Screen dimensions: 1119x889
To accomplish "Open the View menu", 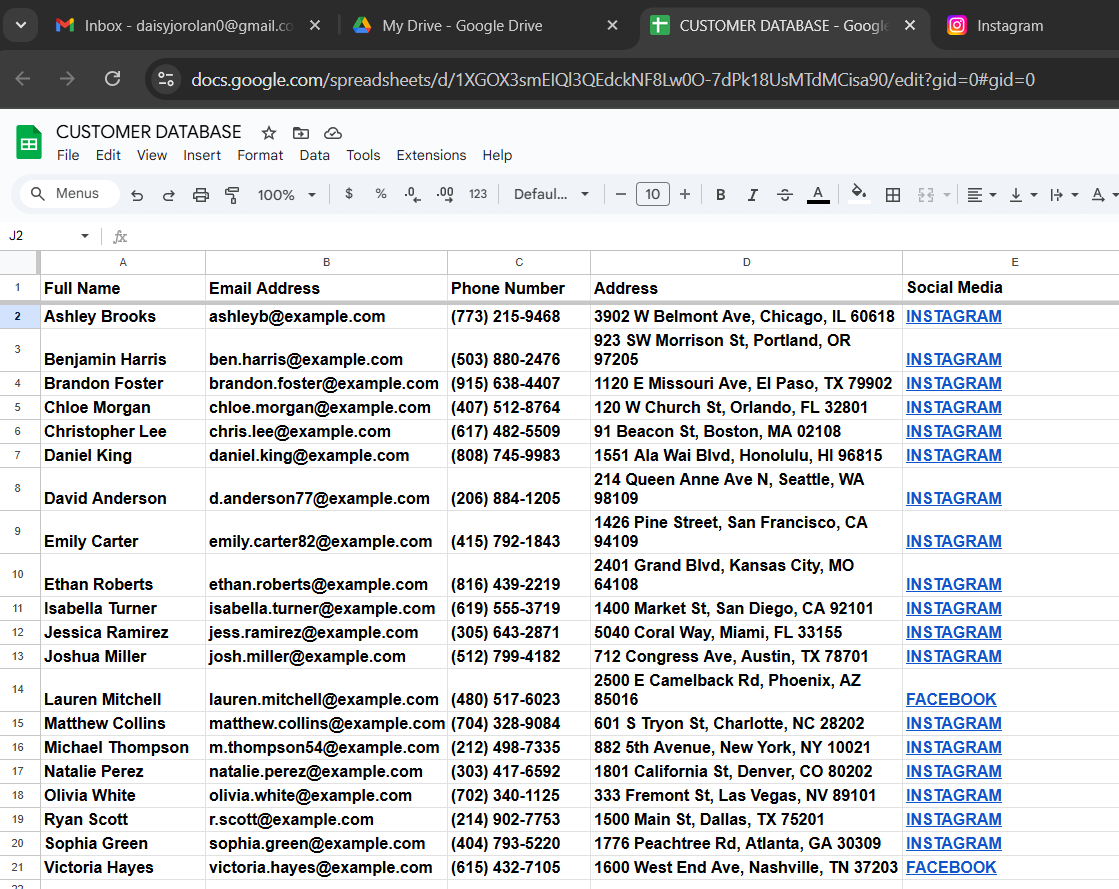I will [x=151, y=155].
